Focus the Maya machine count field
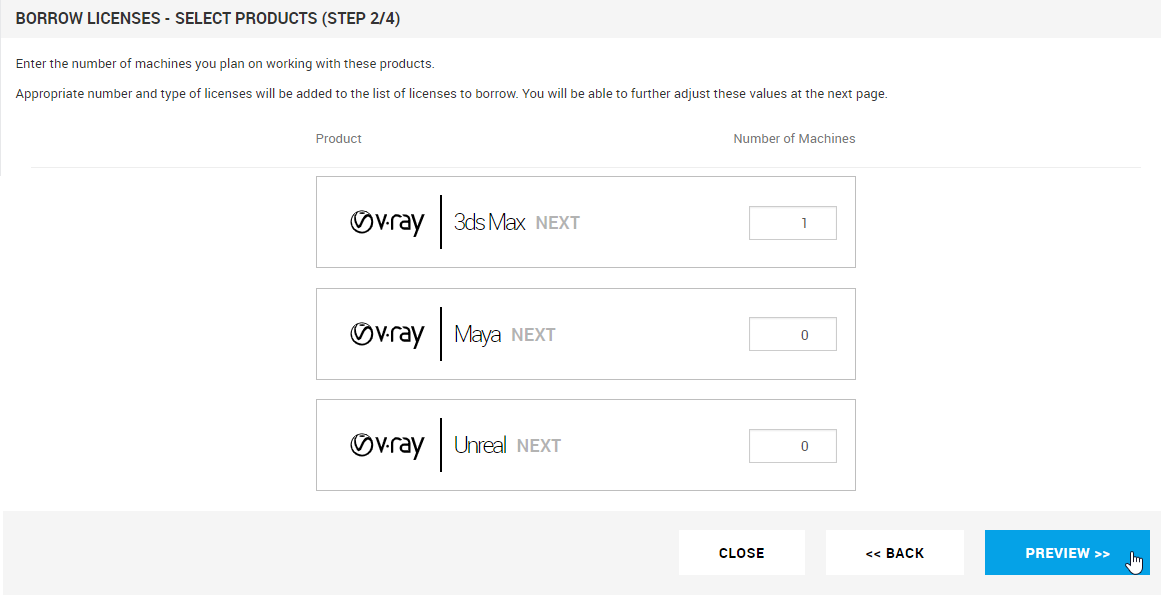 click(792, 335)
